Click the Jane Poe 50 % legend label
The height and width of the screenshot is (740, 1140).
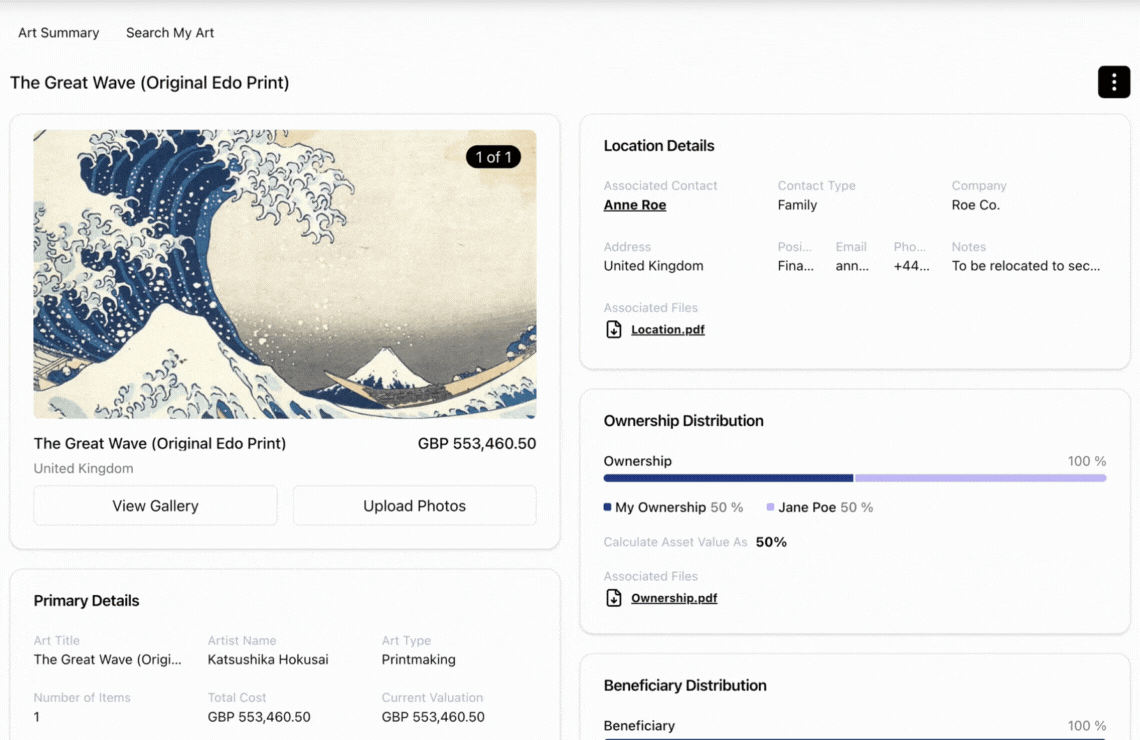(825, 507)
